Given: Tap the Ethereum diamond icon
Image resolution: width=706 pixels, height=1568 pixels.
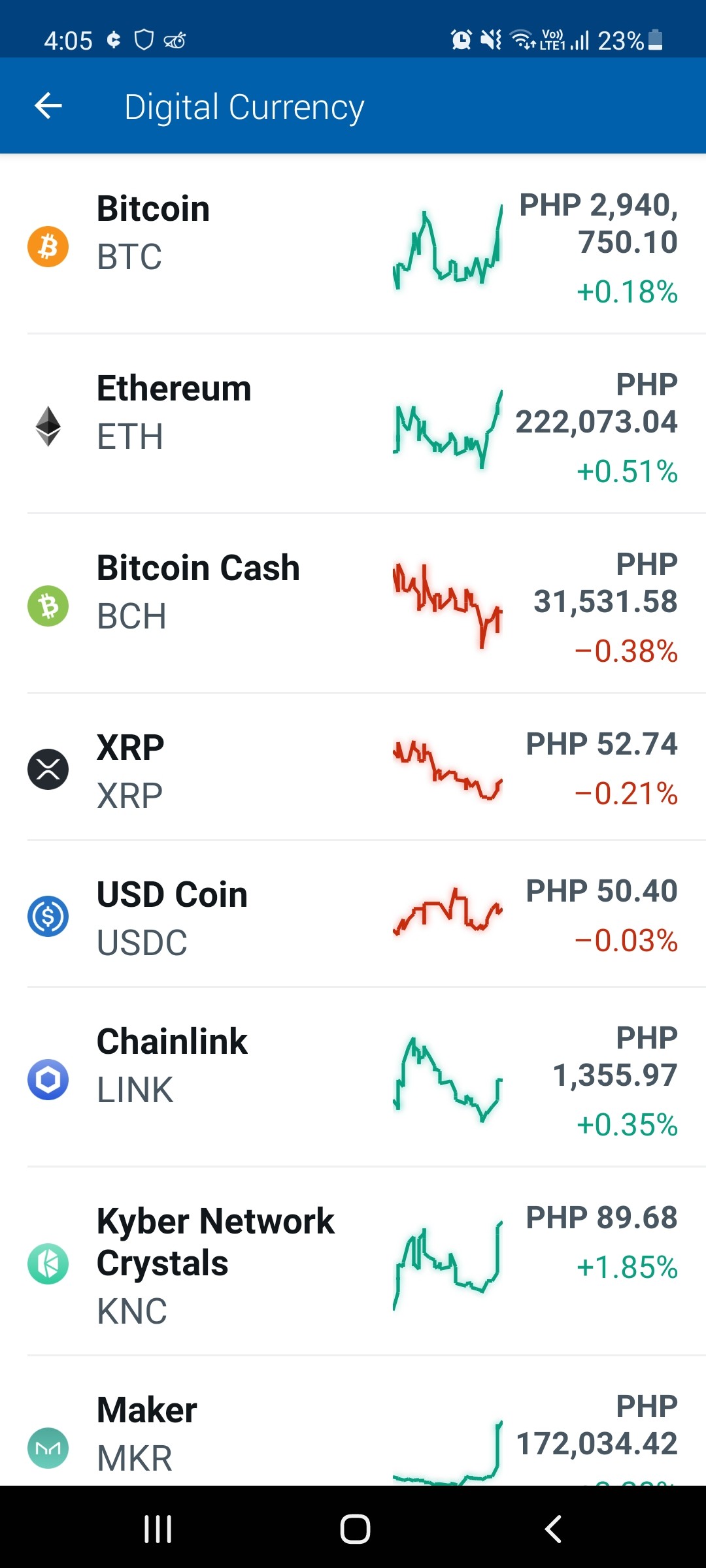Looking at the screenshot, I should pyautogui.click(x=48, y=427).
